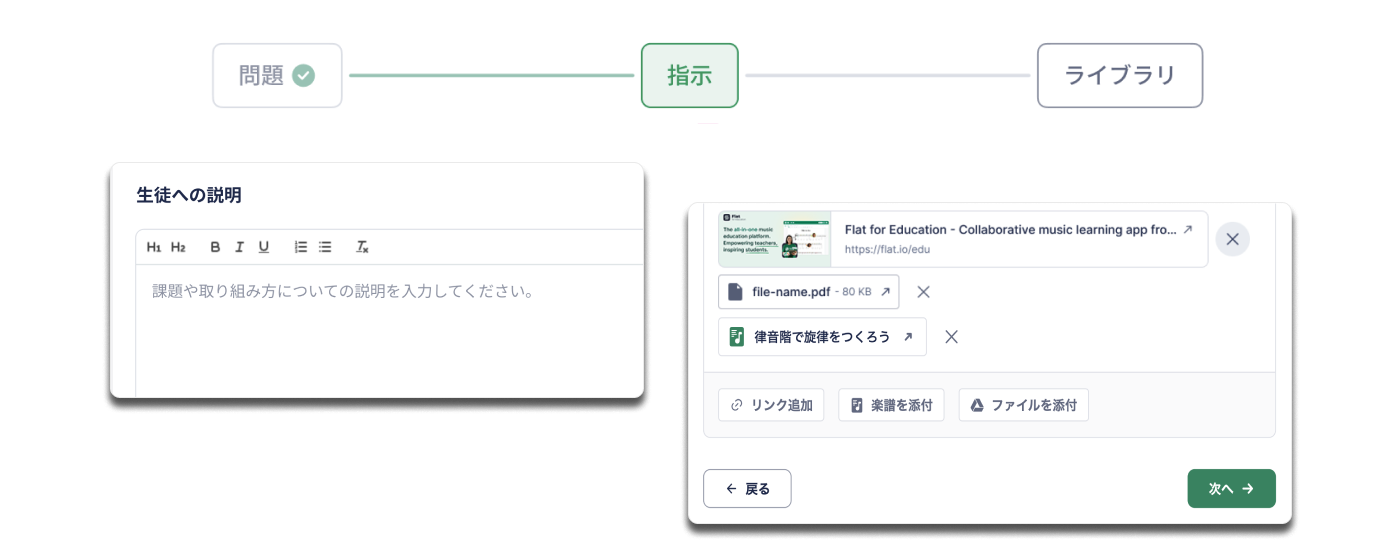Open the 律音階で旋律をつくろう score attachment
Screen dimensions: 1400x560
pos(822,337)
